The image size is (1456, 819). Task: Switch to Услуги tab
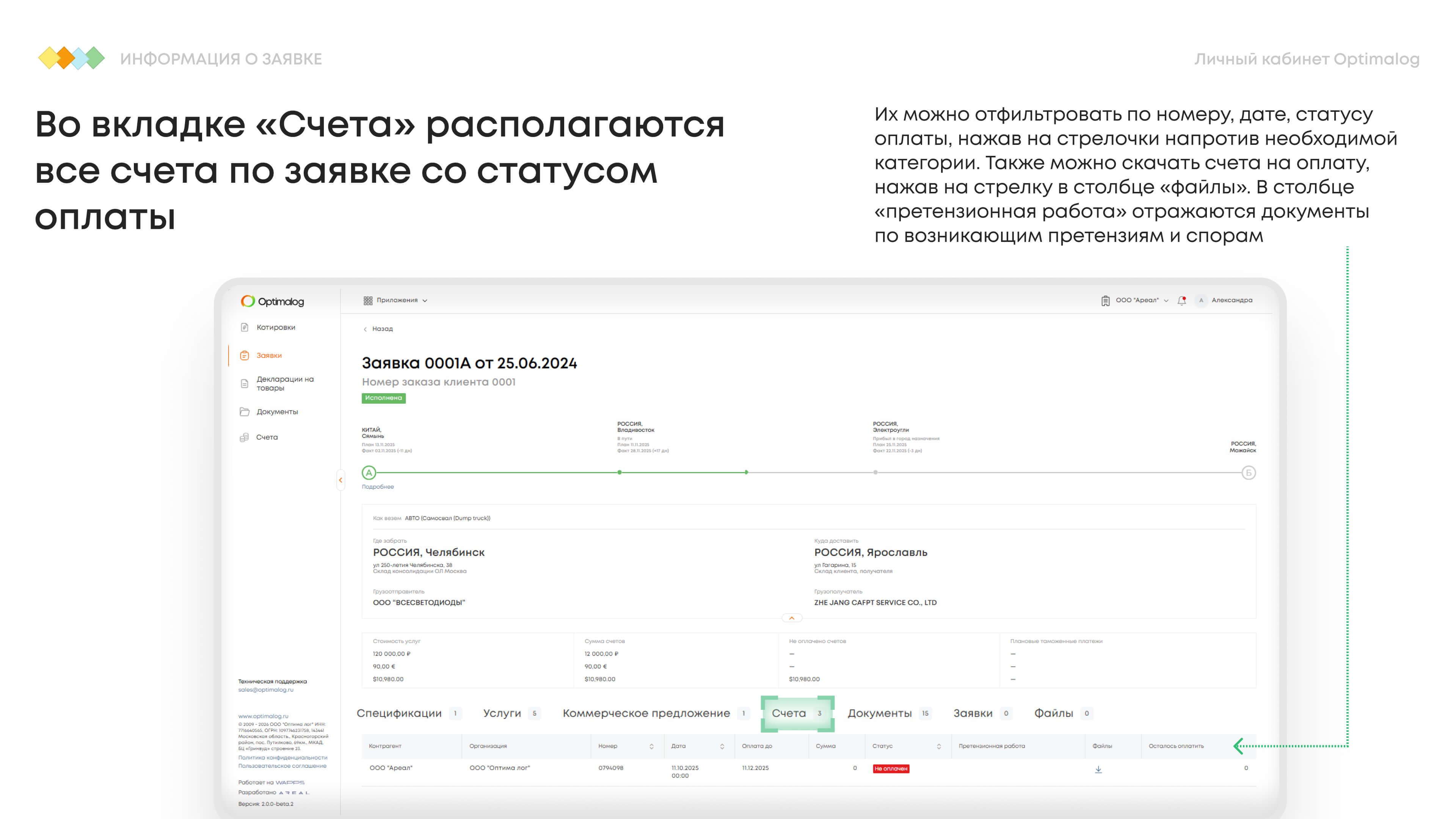pos(502,713)
